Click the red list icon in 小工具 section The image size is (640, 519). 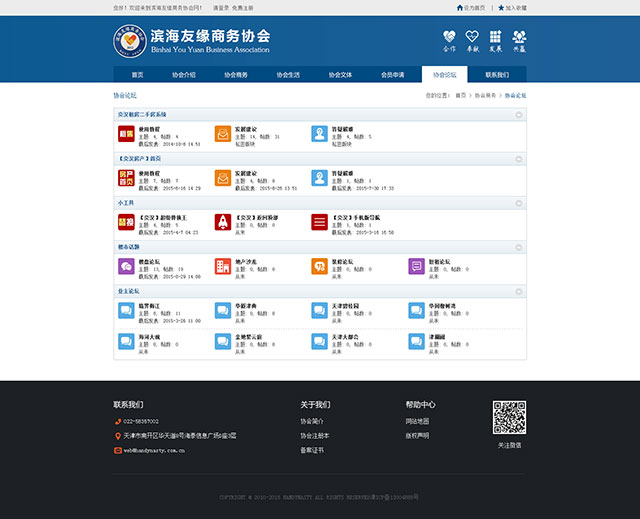pos(319,222)
